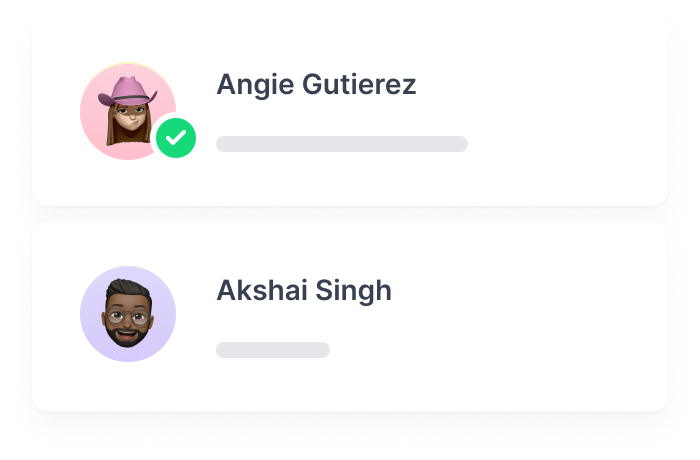The image size is (700, 460).
Task: Click the glasses on Akshai's avatar
Action: 127,316
